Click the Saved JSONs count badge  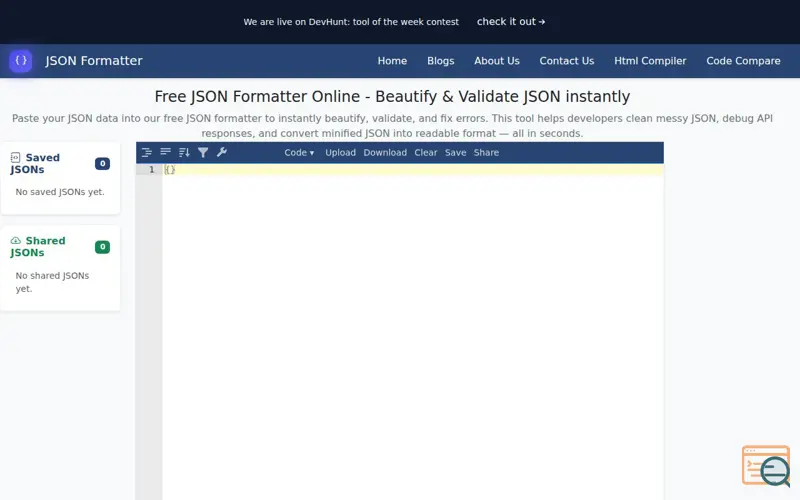coord(102,164)
